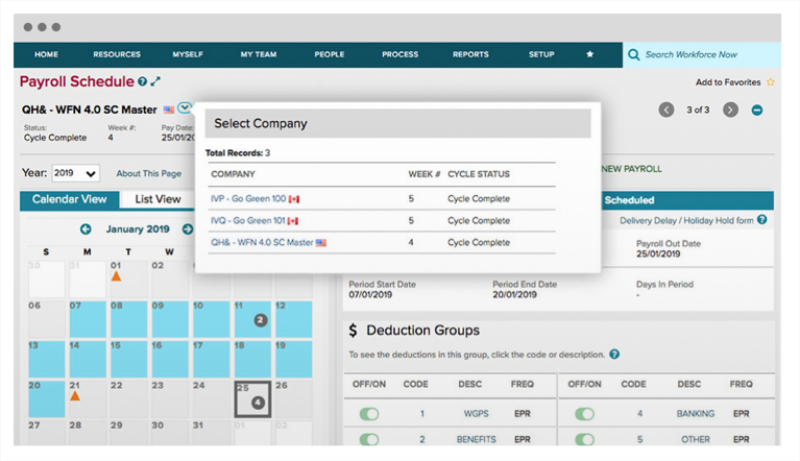Open the RESOURCES menu
Viewport: 800px width, 461px height.
pyautogui.click(x=117, y=54)
